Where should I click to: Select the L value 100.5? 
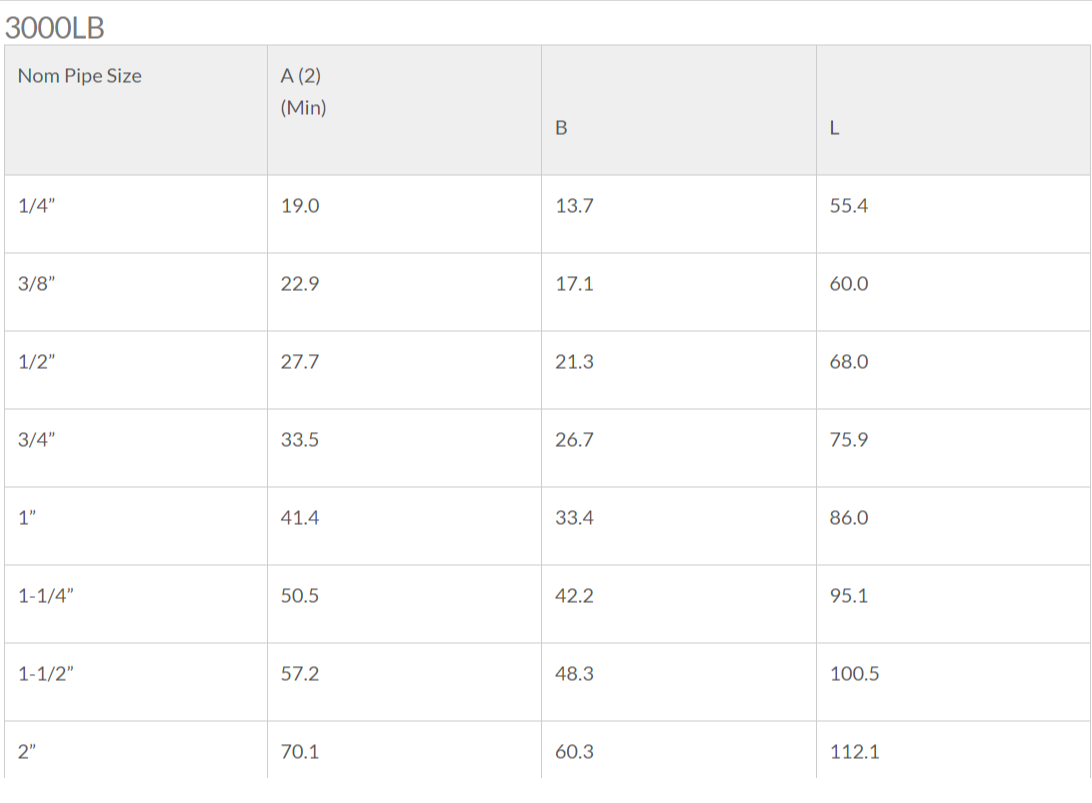[855, 674]
